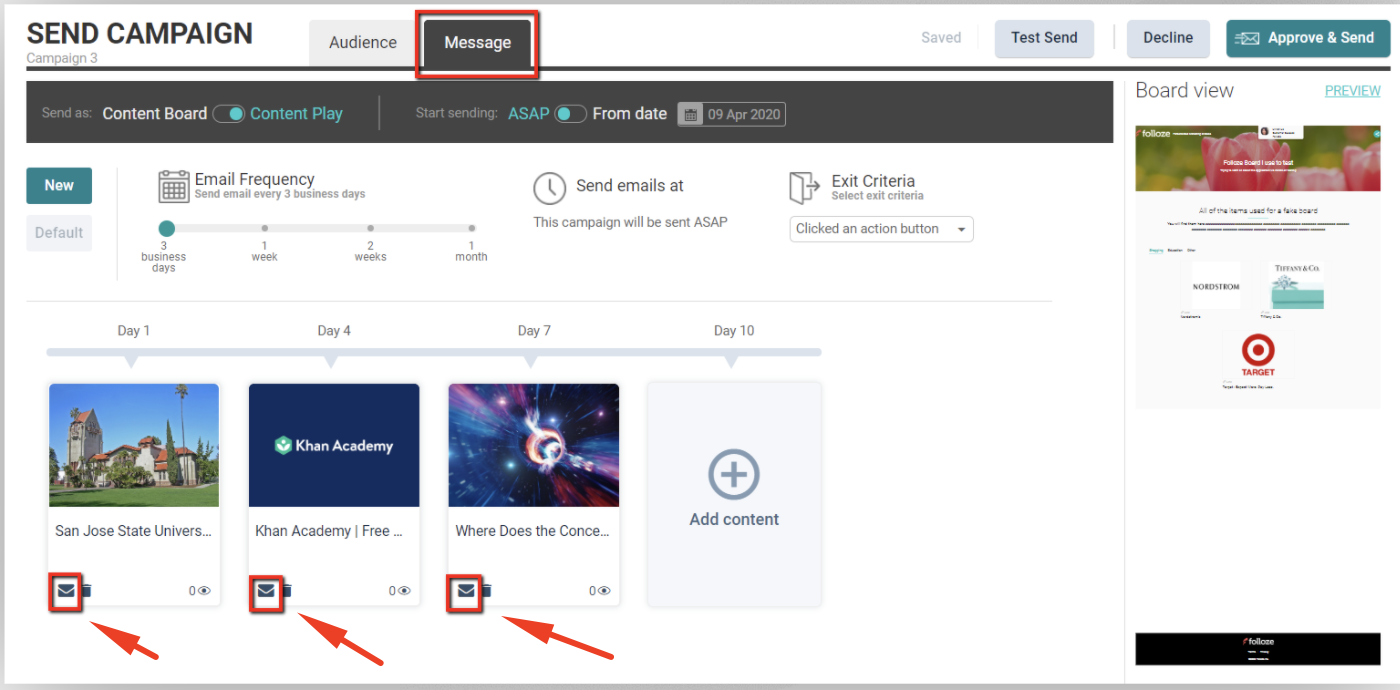The width and height of the screenshot is (1400, 690).
Task: Click the Test Send button
Action: [1044, 38]
